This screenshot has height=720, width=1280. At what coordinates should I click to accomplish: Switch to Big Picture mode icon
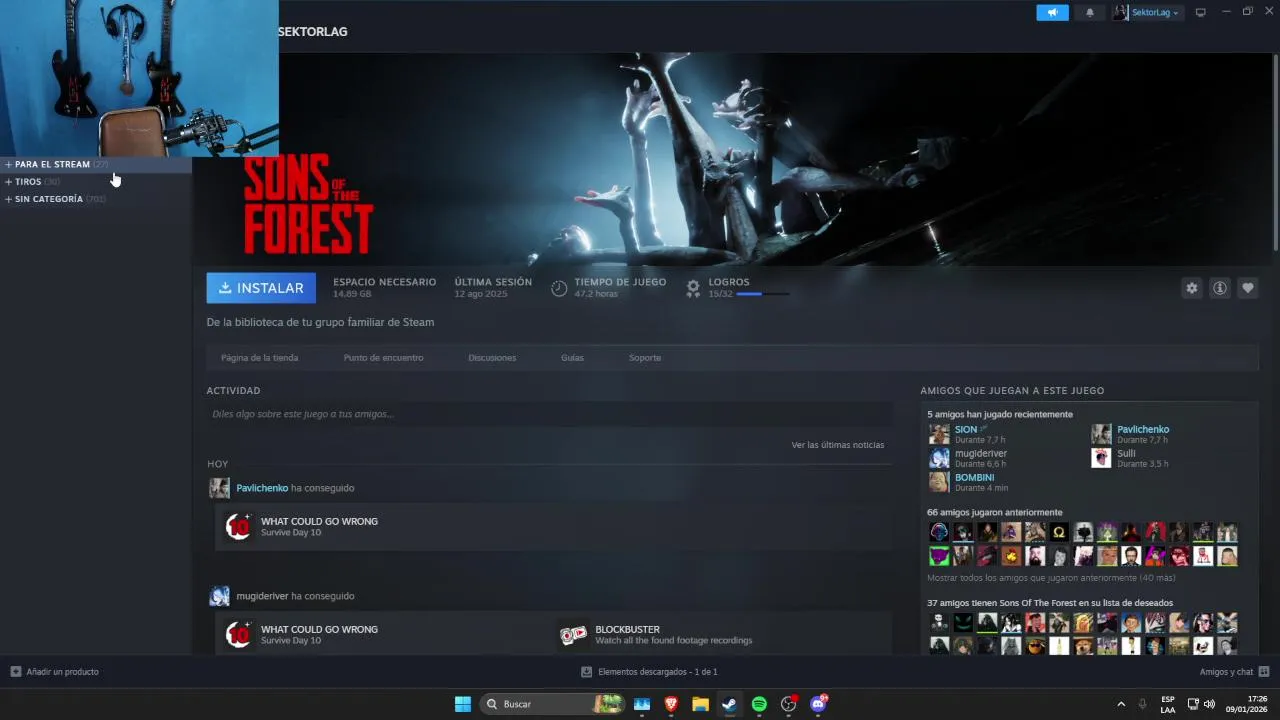tap(1201, 13)
